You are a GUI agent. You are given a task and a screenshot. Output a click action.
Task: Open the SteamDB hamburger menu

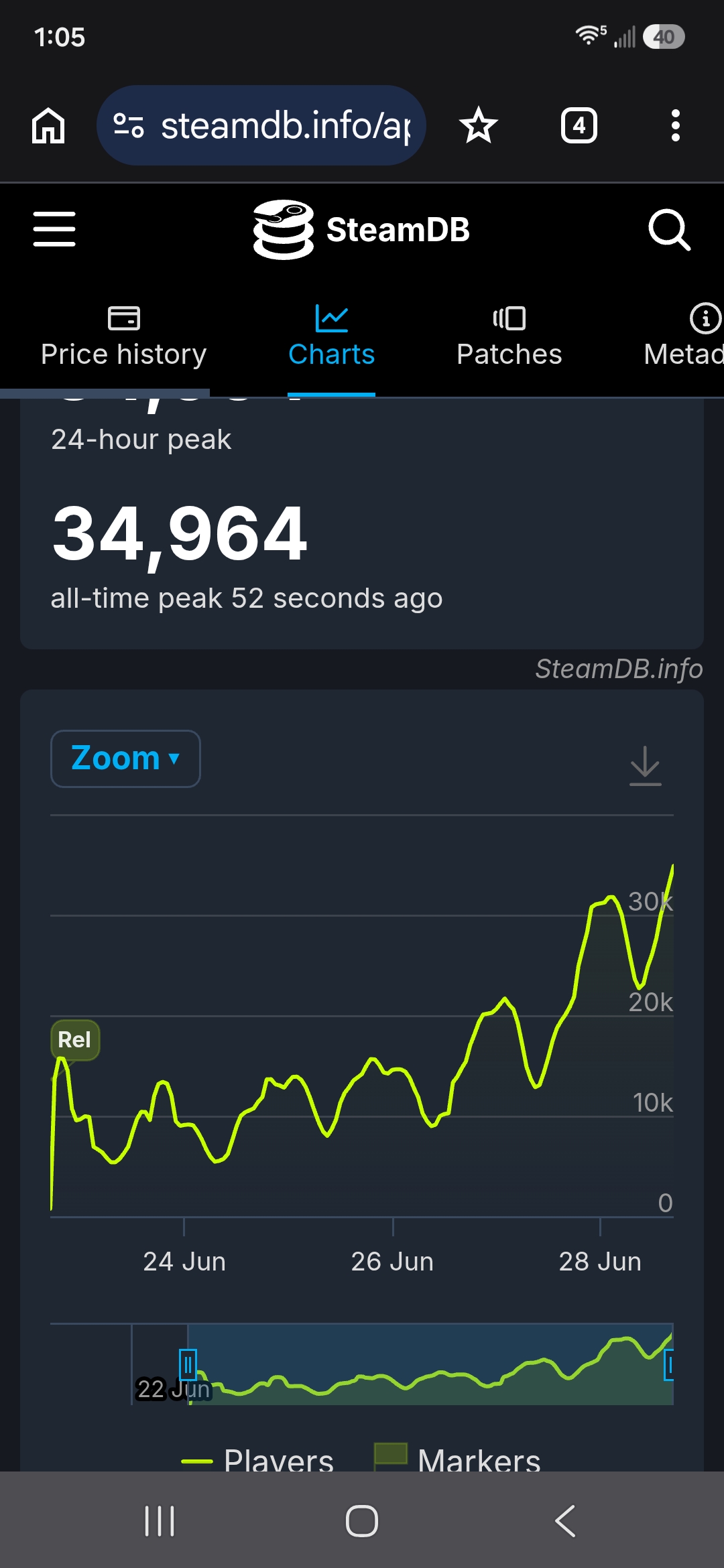point(54,229)
